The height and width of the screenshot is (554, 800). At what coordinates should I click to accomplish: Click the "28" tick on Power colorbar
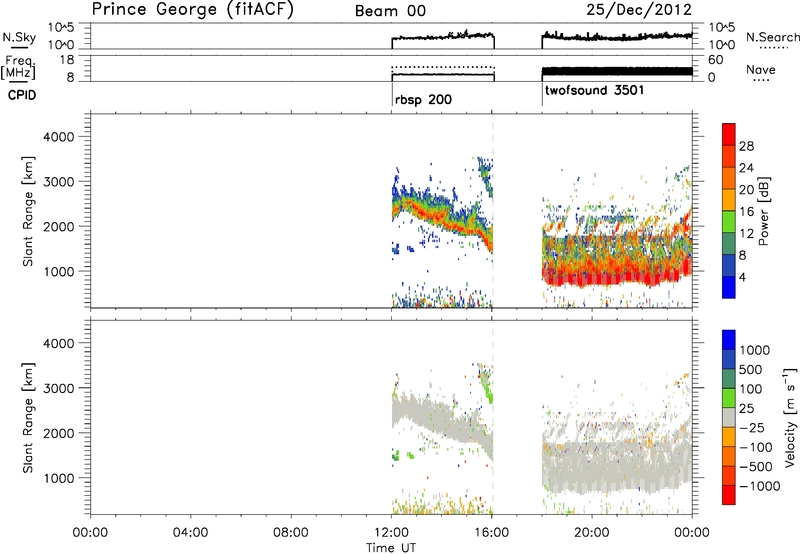746,146
